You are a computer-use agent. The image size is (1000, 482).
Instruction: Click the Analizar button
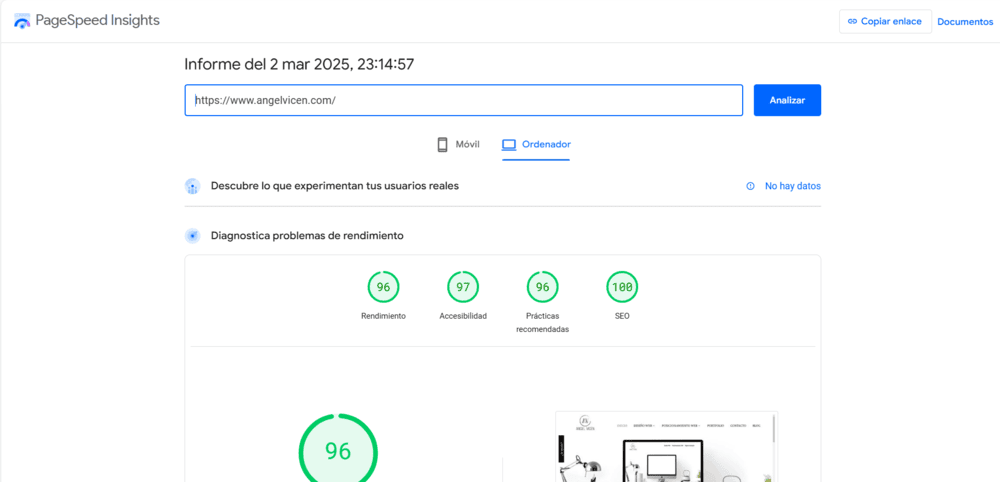[787, 100]
